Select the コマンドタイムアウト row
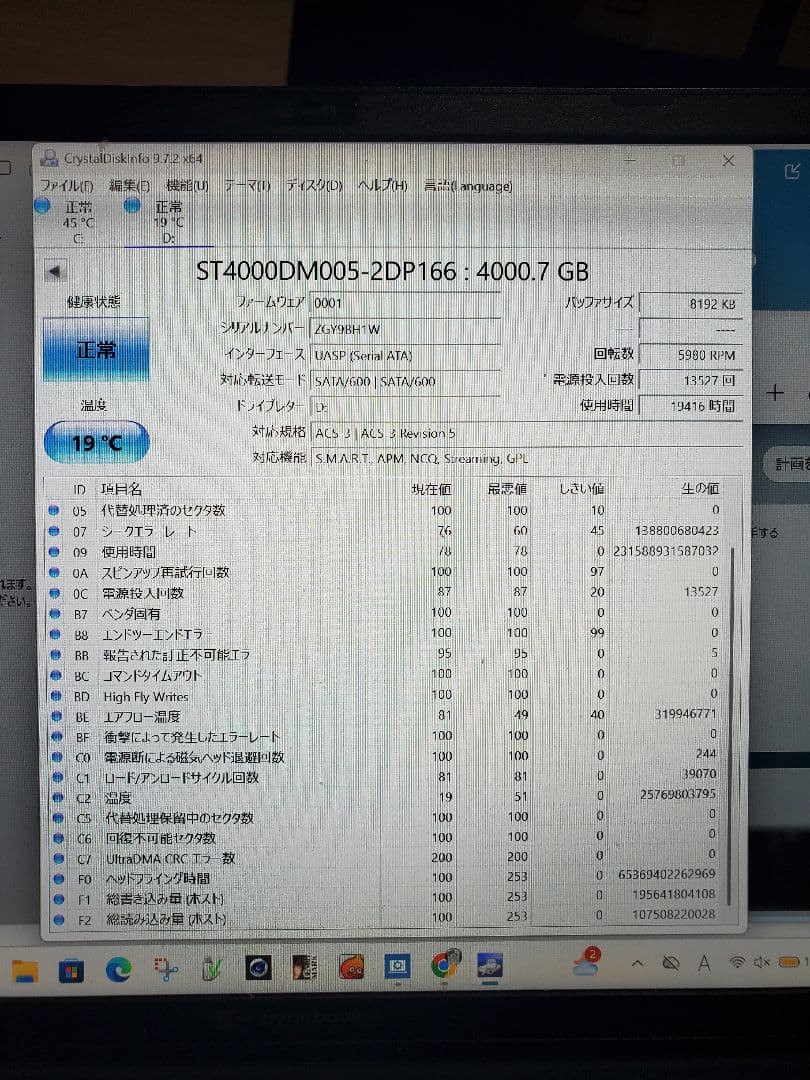 [386, 675]
